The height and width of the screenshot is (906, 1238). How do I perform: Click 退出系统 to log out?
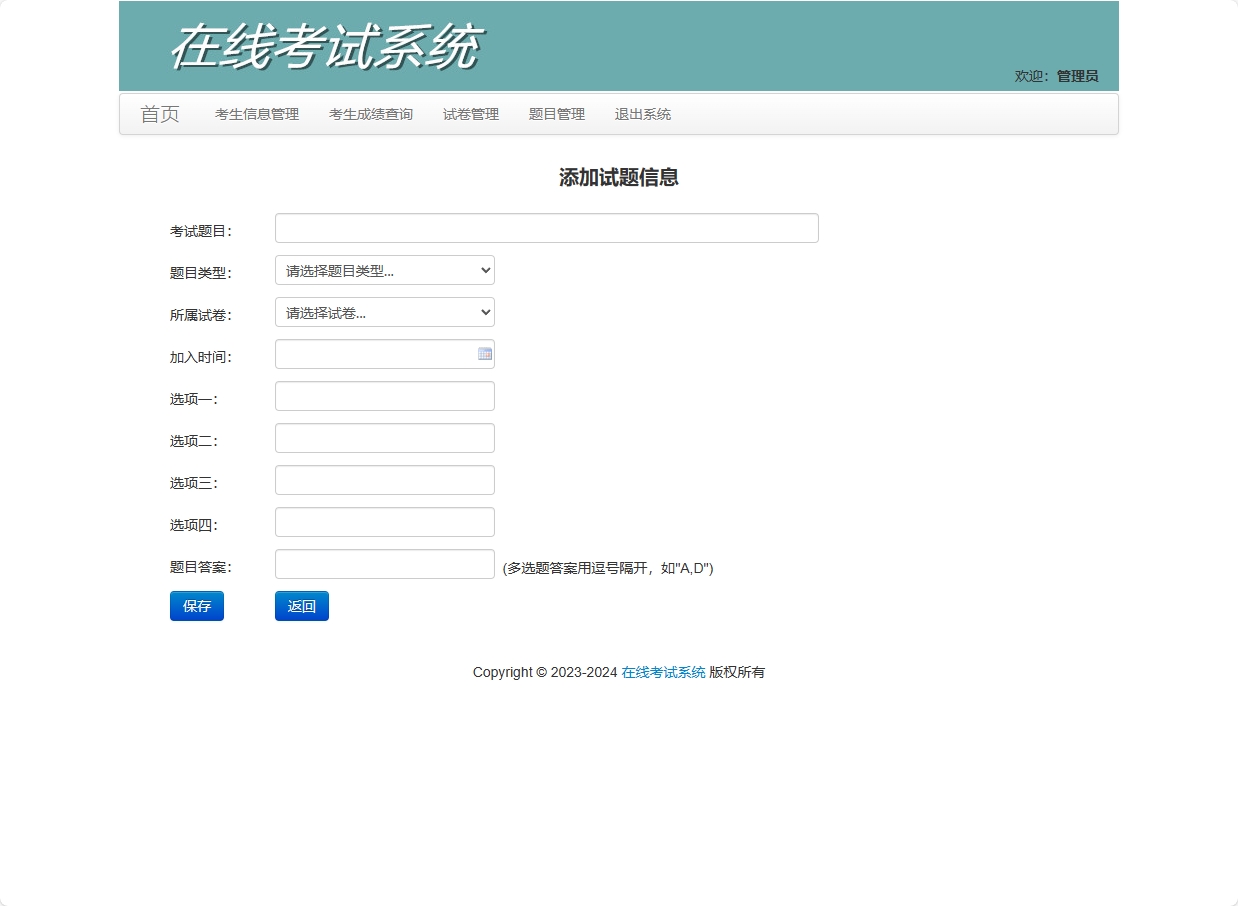tap(642, 114)
